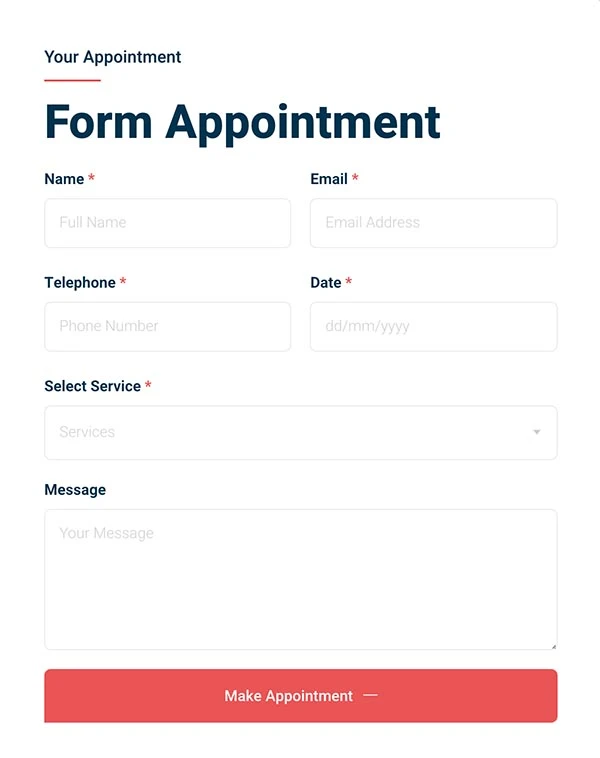Screen dimensions: 600x758
Task: Select the dd/mm/yyyy date field
Action: (433, 327)
